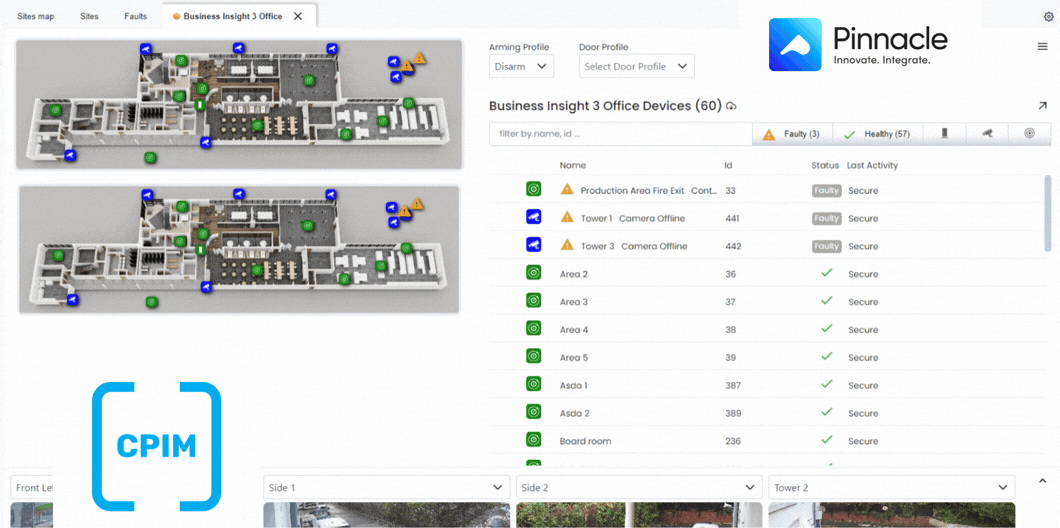1060x528 pixels.
Task: Select the "Tower 3 Camera Offline" entry
Action: (634, 246)
